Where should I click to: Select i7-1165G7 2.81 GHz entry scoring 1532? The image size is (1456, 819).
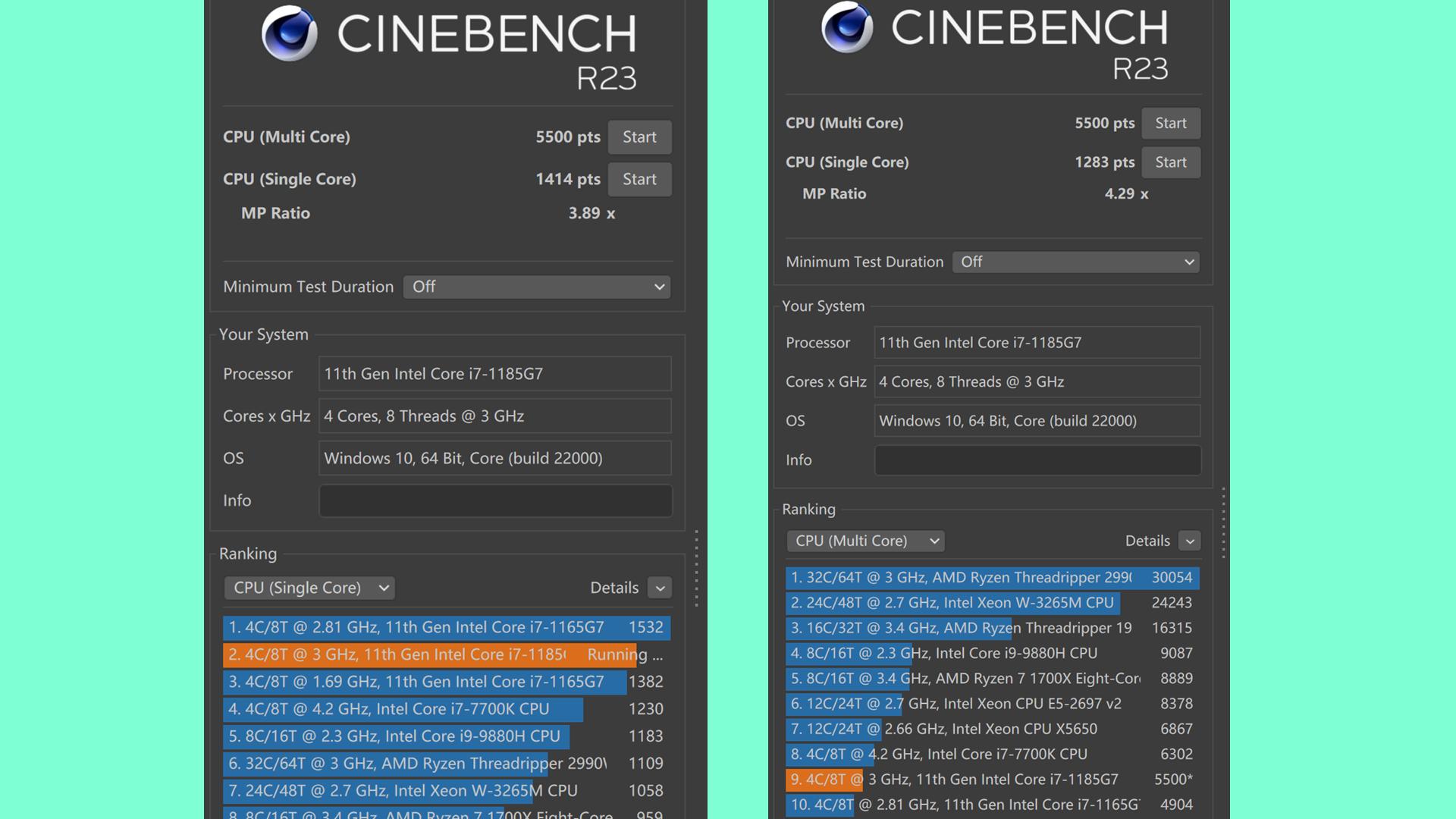click(446, 627)
